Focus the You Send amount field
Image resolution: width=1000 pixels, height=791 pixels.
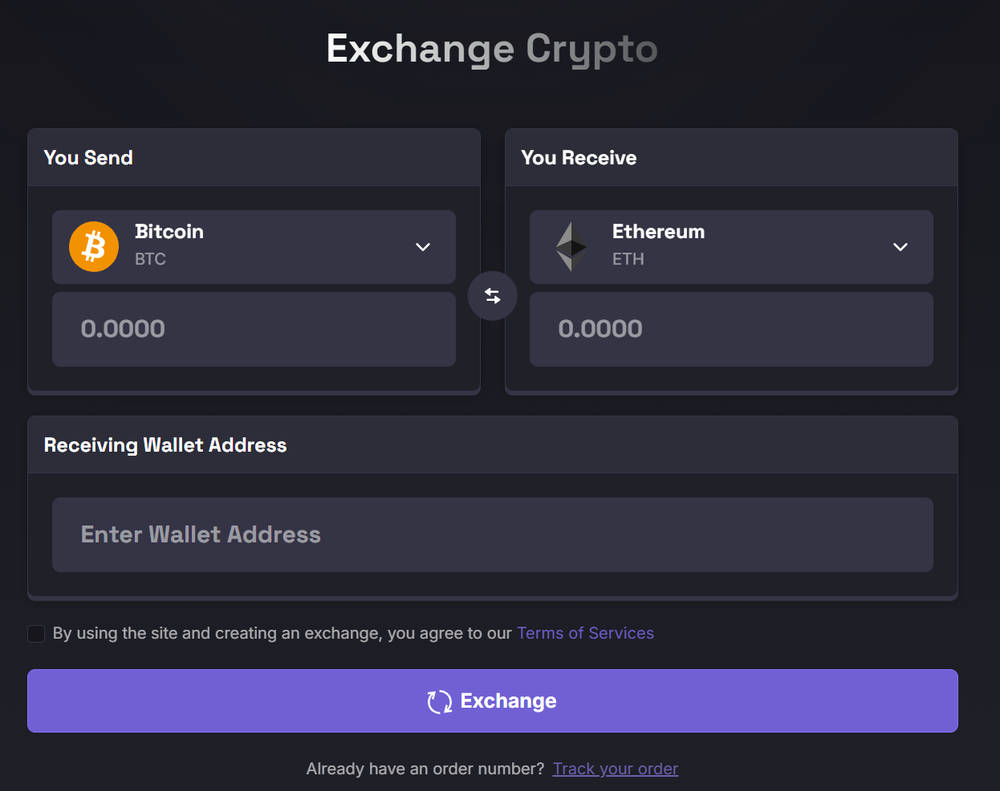click(253, 329)
